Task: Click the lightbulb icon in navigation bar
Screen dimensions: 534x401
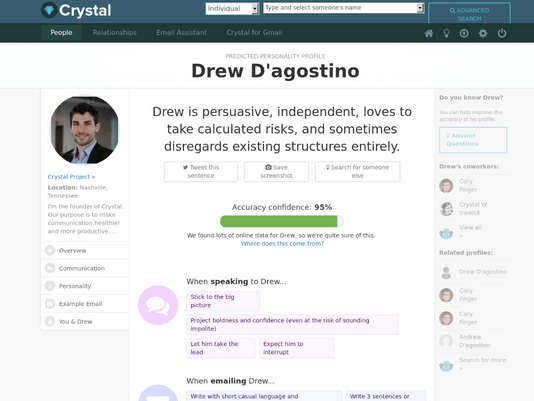Action: point(446,33)
